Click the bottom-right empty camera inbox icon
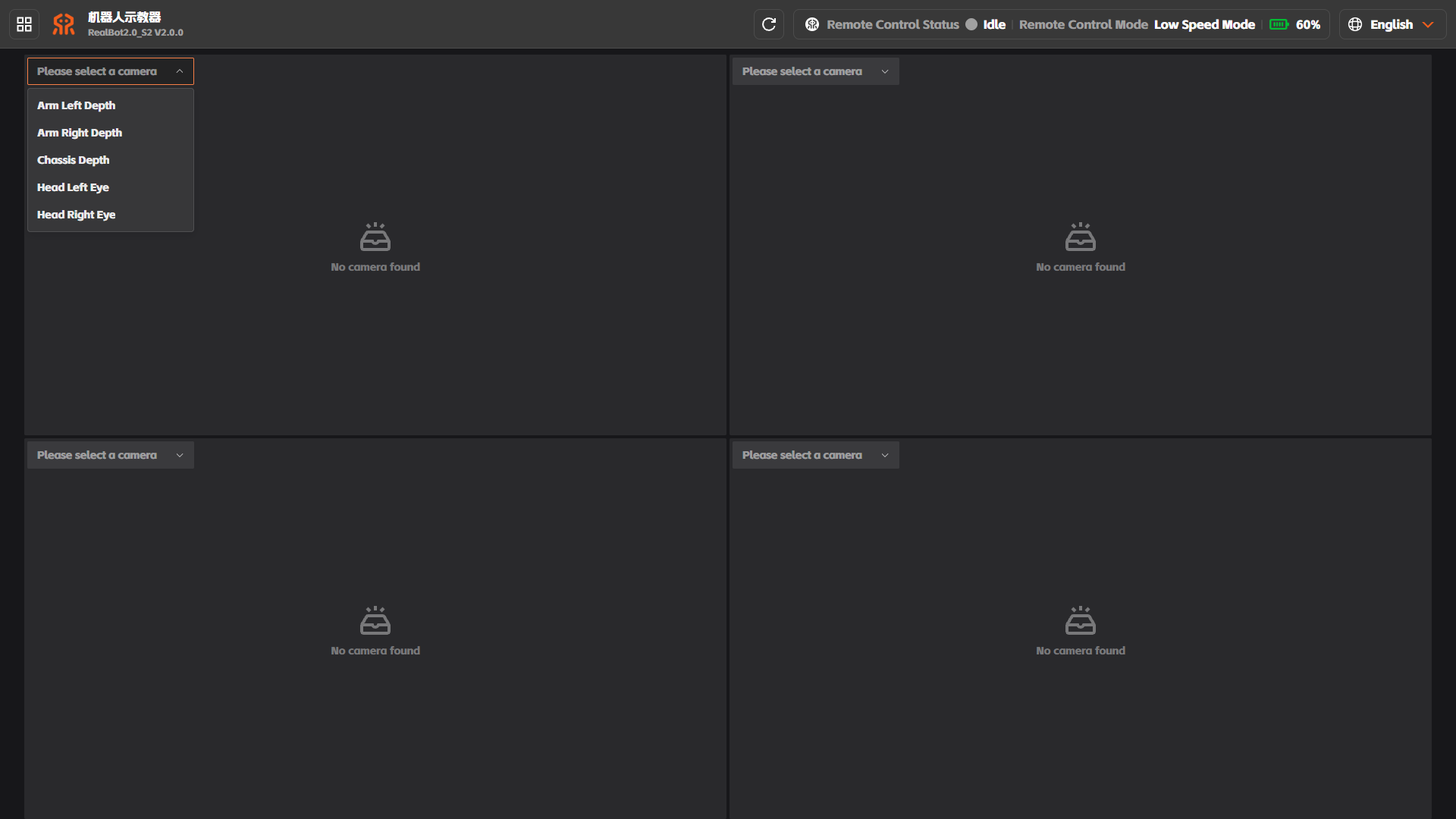The width and height of the screenshot is (1456, 819). [x=1081, y=620]
